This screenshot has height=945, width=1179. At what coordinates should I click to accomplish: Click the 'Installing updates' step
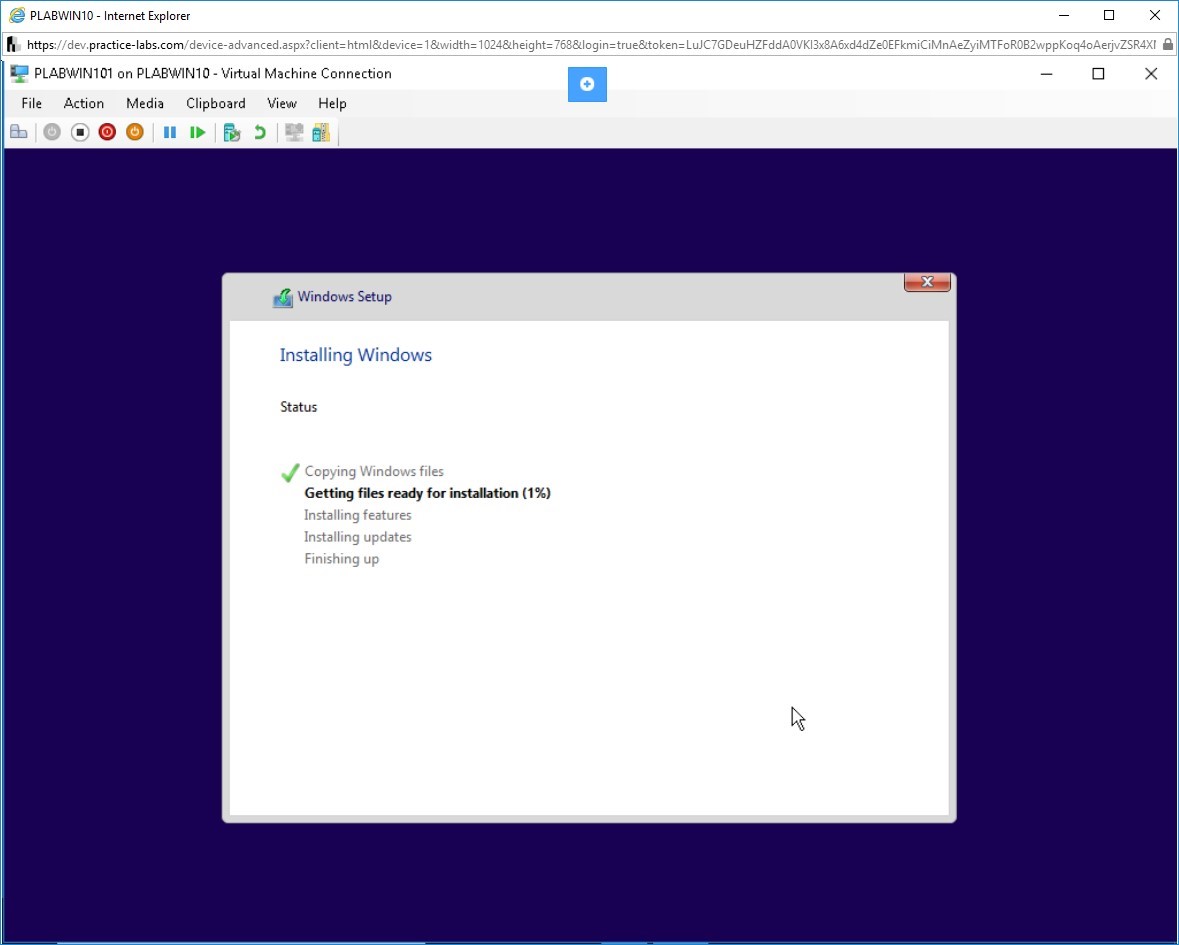(358, 537)
